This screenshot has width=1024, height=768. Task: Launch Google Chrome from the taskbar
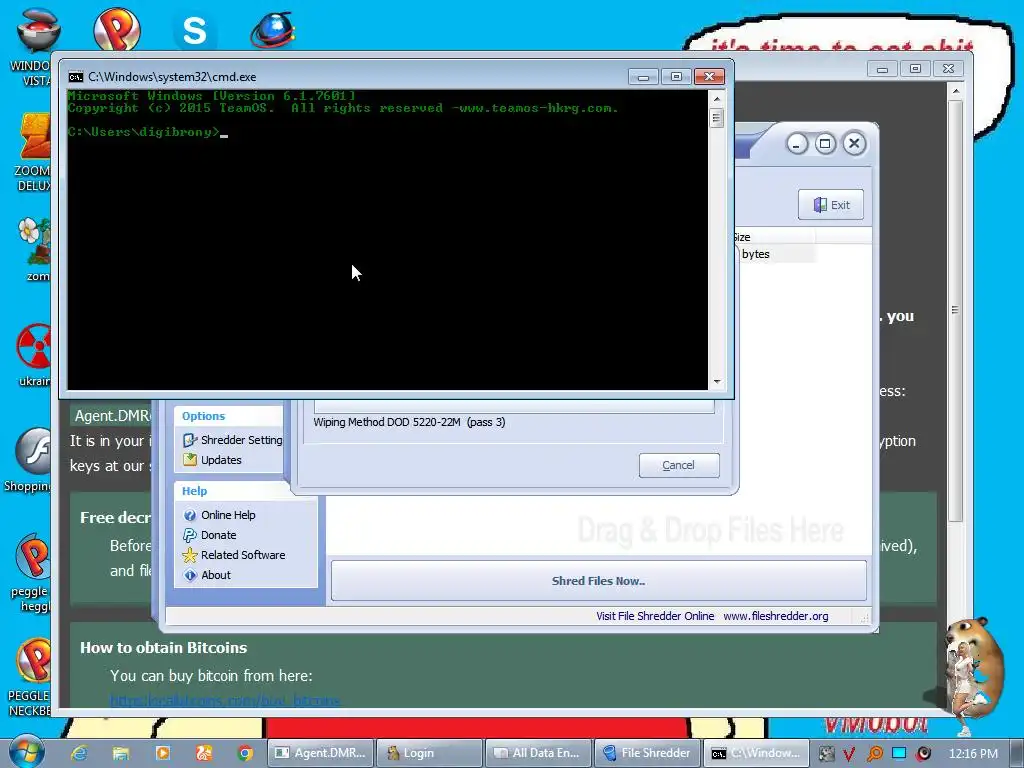[246, 753]
